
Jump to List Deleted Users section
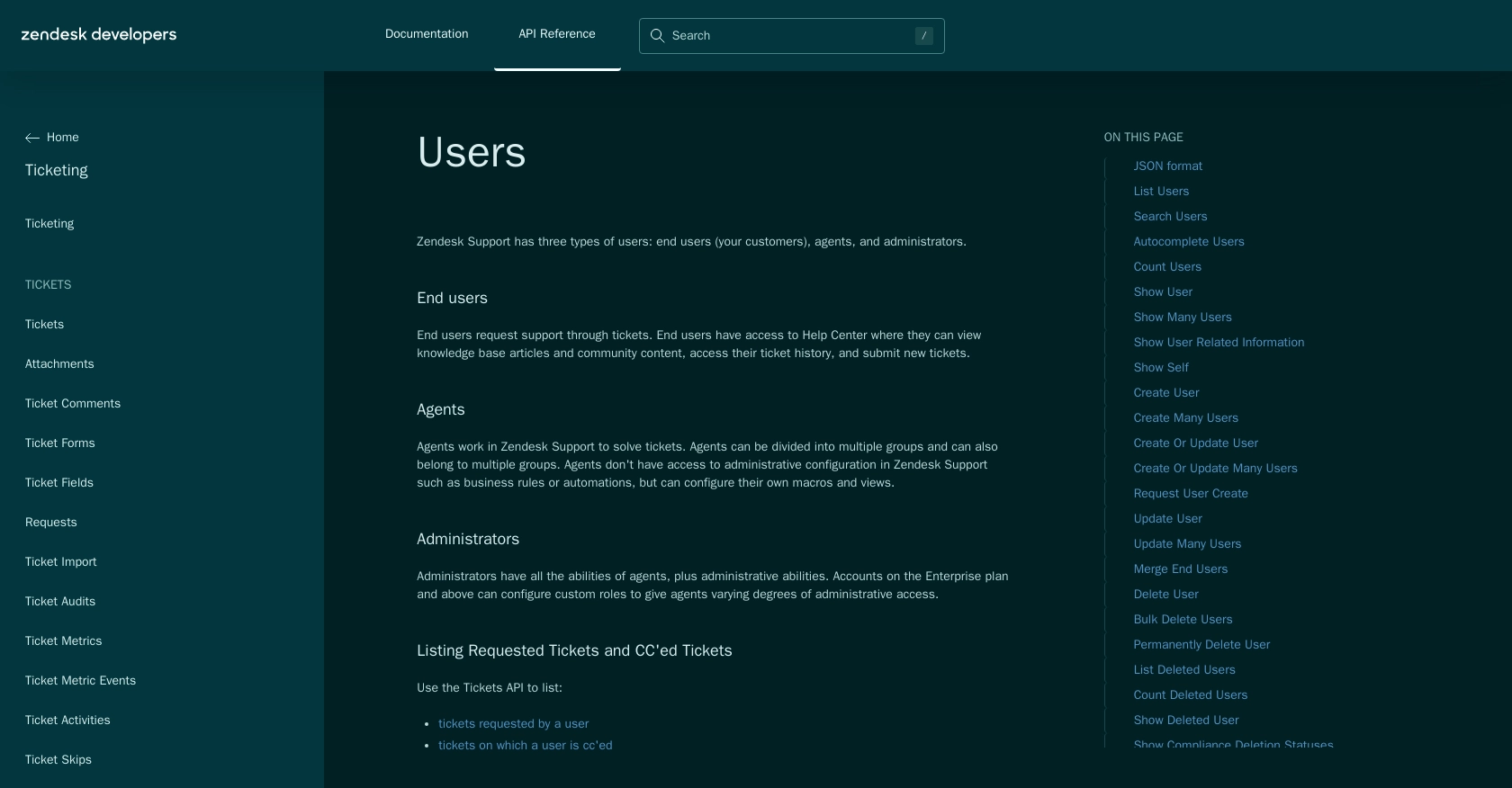(x=1185, y=670)
